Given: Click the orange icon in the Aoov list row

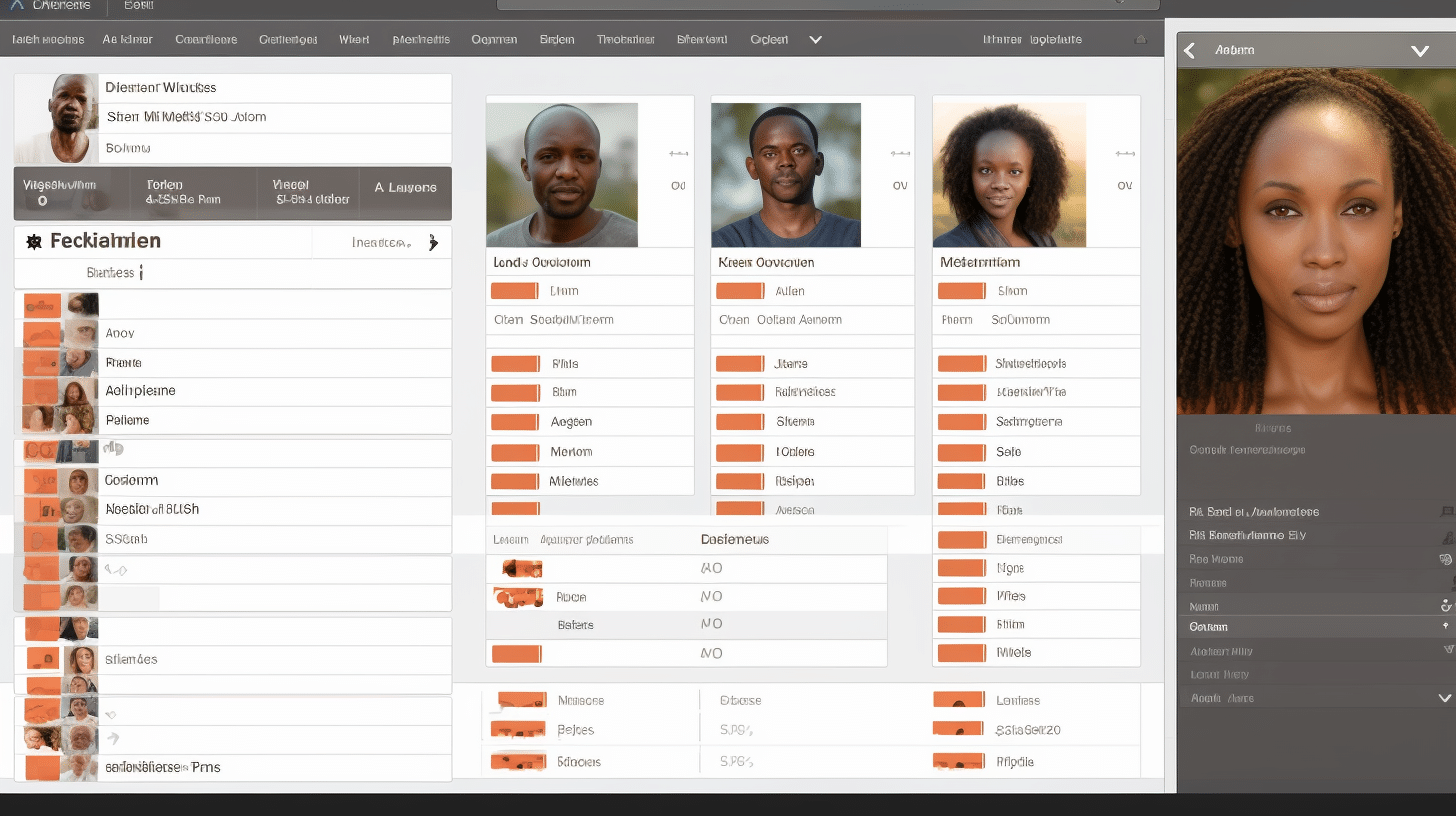Looking at the screenshot, I should (43, 334).
